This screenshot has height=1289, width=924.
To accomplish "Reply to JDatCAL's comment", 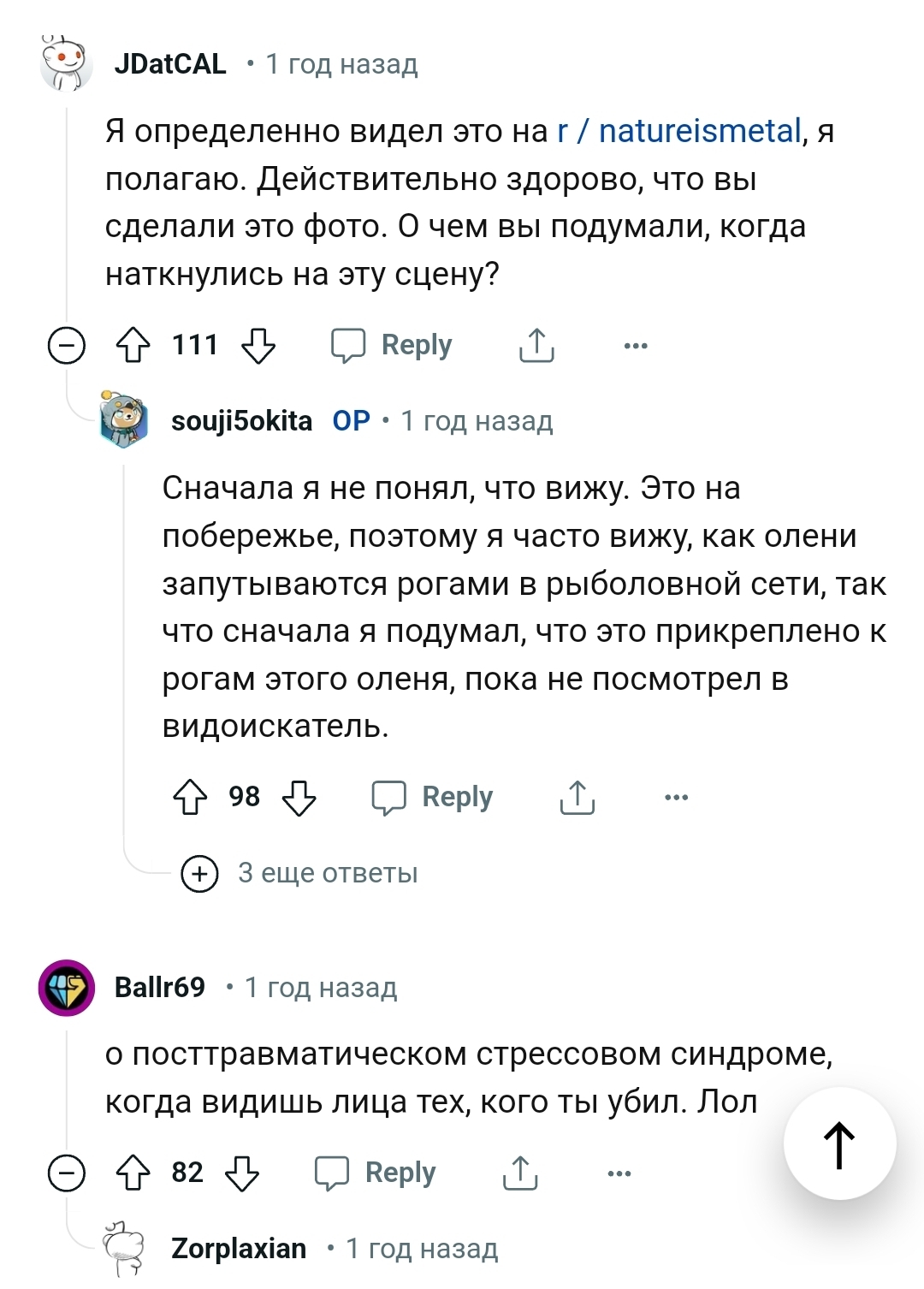I will tap(392, 346).
